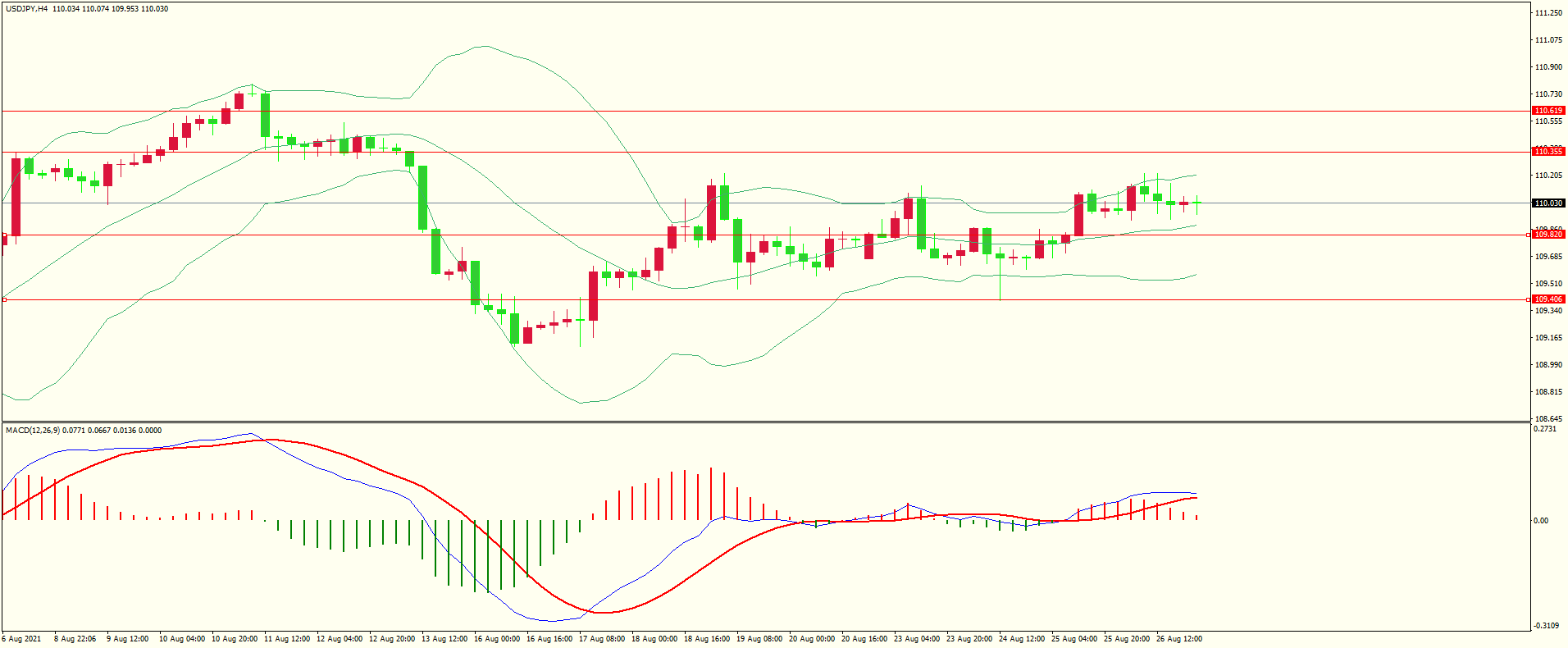Click the 110.900 price axis value
Viewport: 1568px width, 648px height.
point(1548,67)
